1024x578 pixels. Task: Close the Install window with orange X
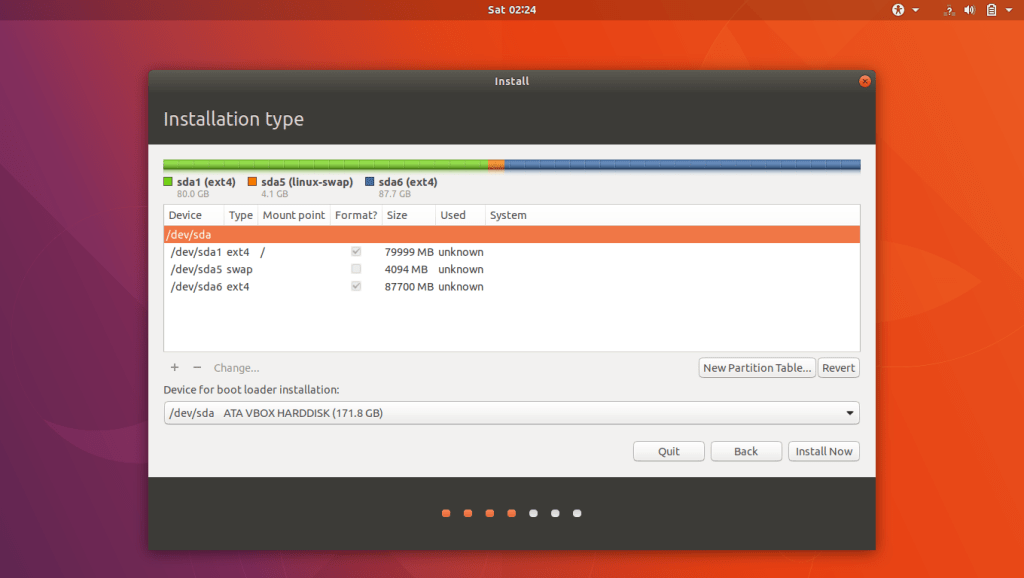click(x=865, y=81)
